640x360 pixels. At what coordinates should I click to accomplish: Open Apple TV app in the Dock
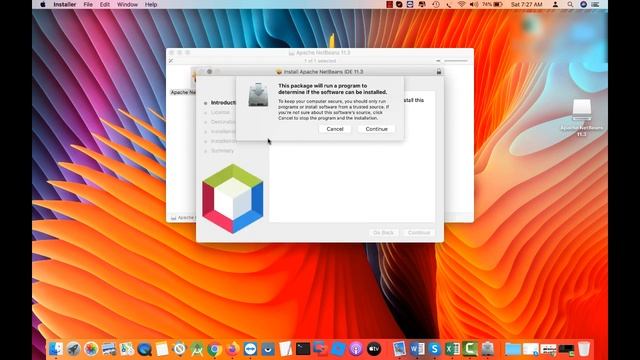(x=374, y=349)
